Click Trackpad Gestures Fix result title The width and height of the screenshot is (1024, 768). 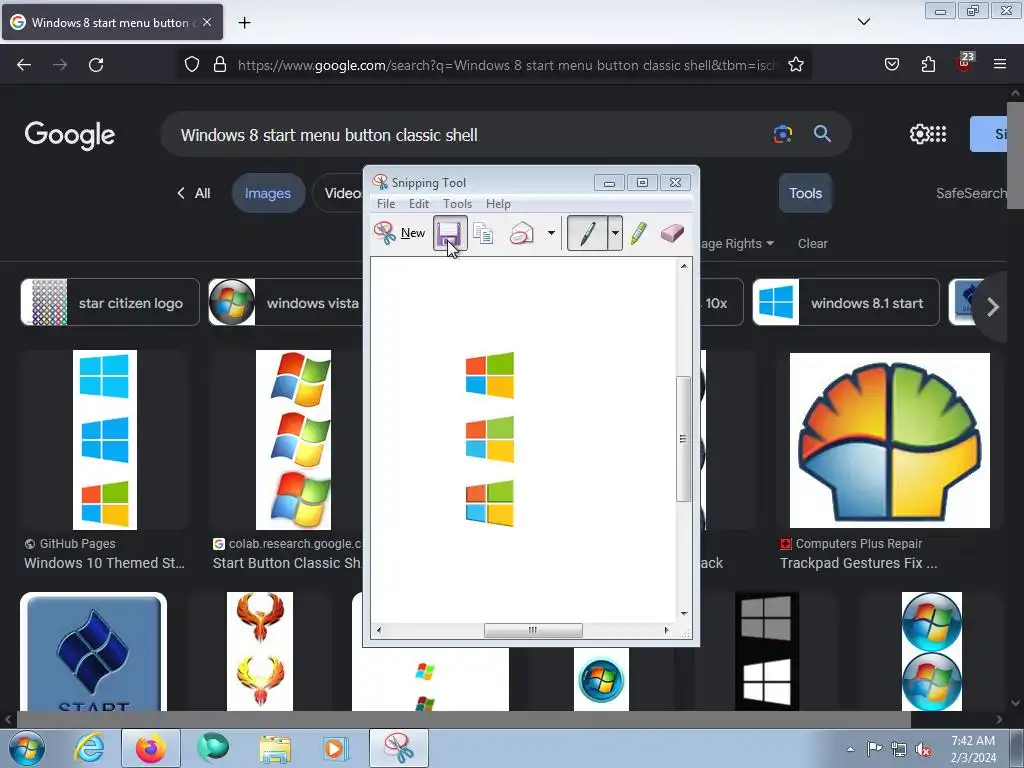[x=858, y=563]
